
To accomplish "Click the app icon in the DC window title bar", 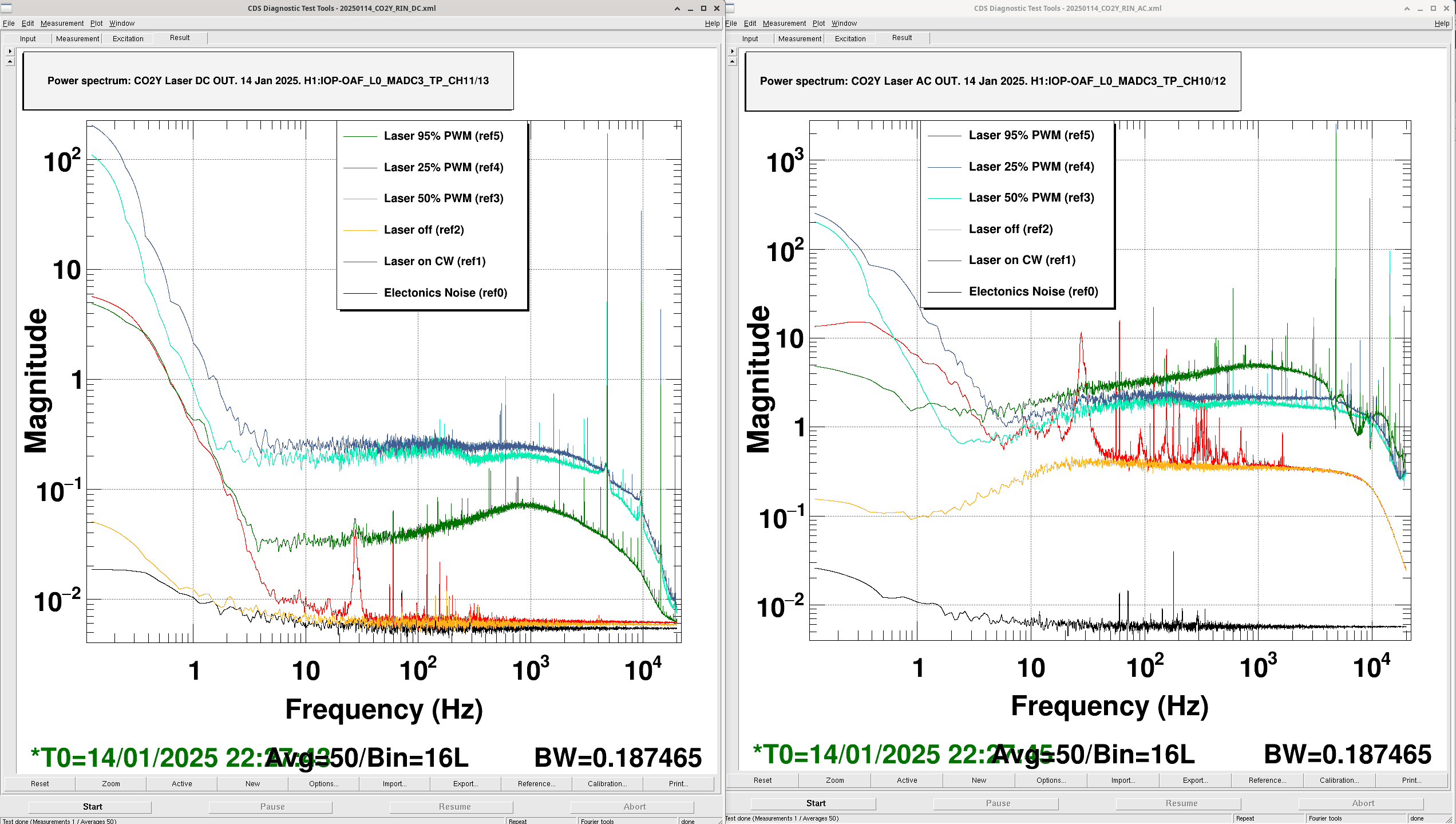I will point(6,8).
